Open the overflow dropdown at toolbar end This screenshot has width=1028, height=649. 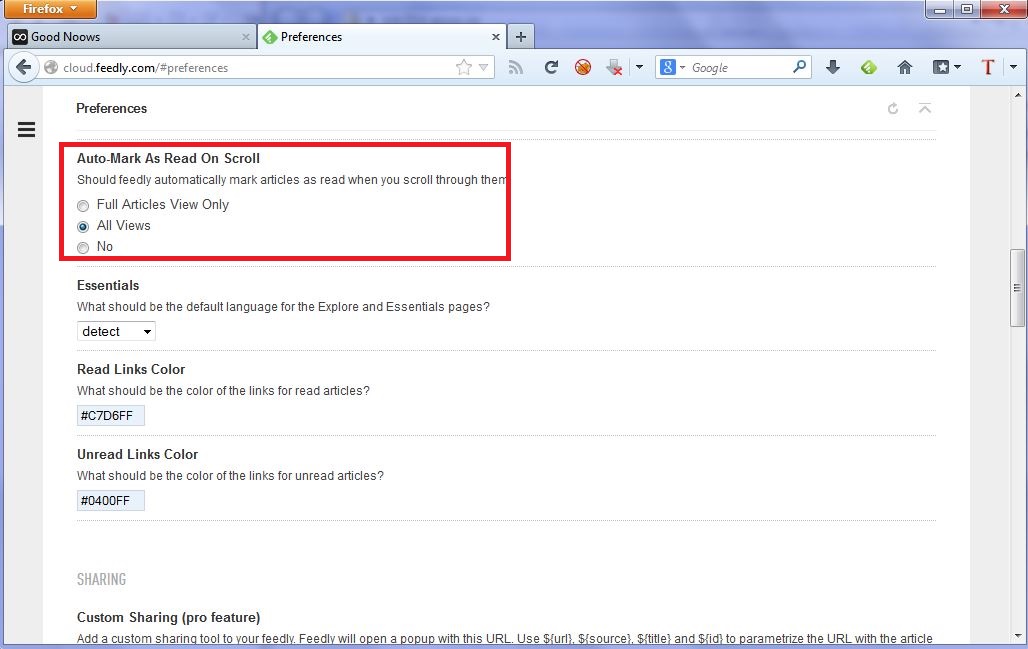coord(1014,67)
